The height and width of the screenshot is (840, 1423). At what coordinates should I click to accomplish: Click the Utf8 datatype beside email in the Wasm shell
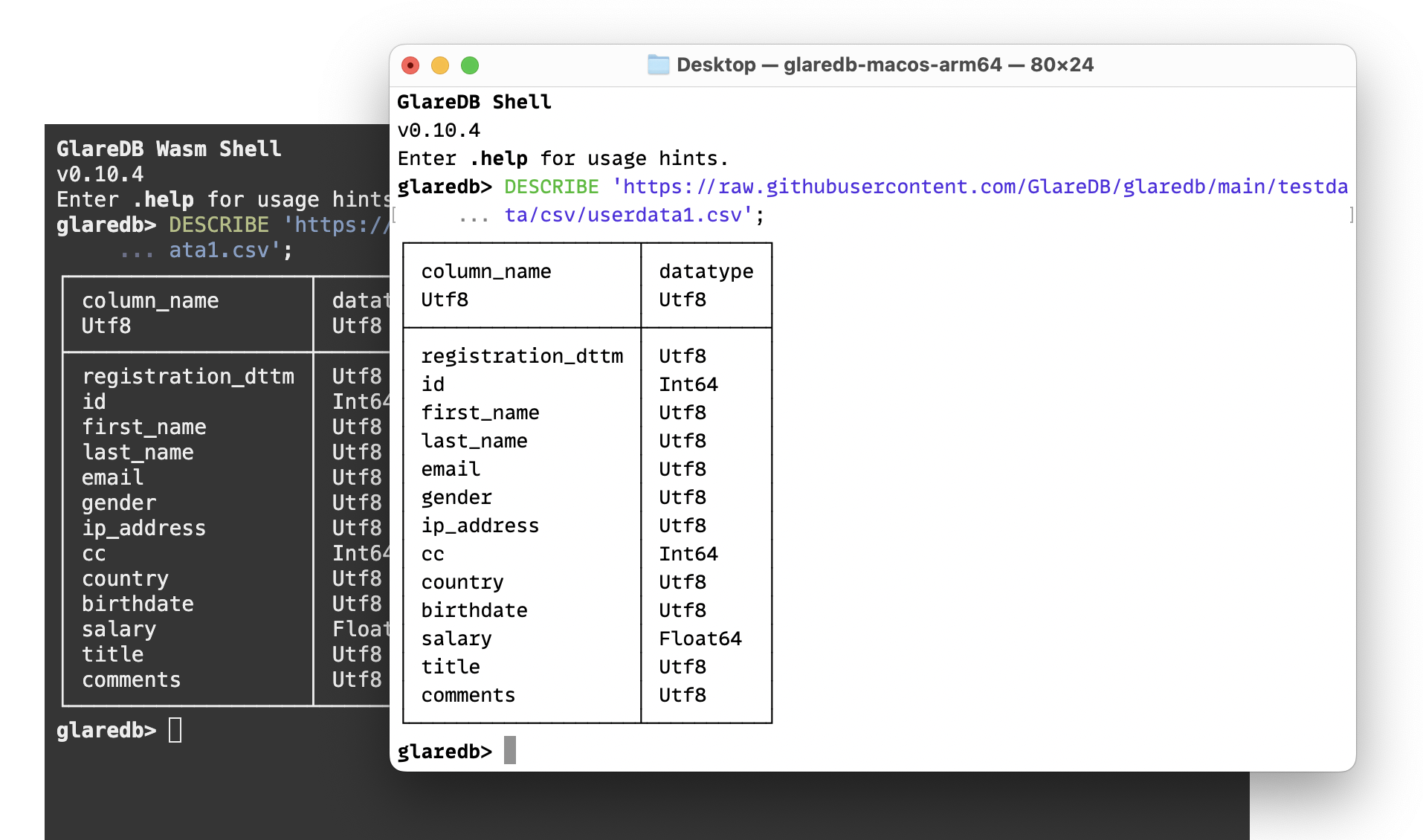357,477
